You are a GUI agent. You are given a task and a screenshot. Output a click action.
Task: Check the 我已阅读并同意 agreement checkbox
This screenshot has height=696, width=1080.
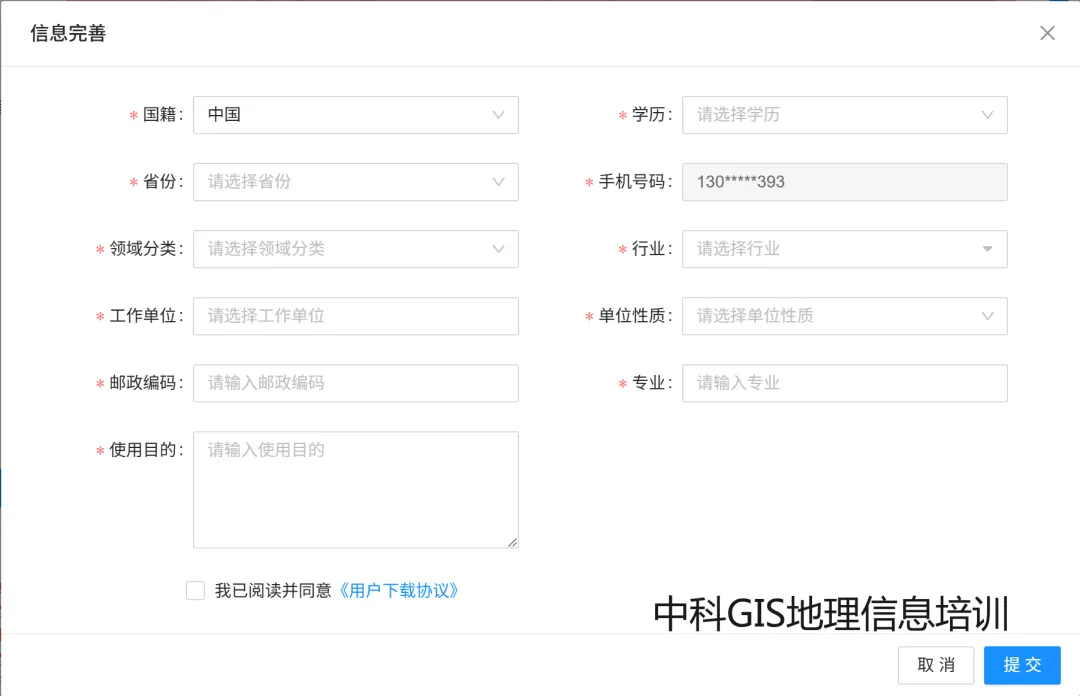point(195,591)
